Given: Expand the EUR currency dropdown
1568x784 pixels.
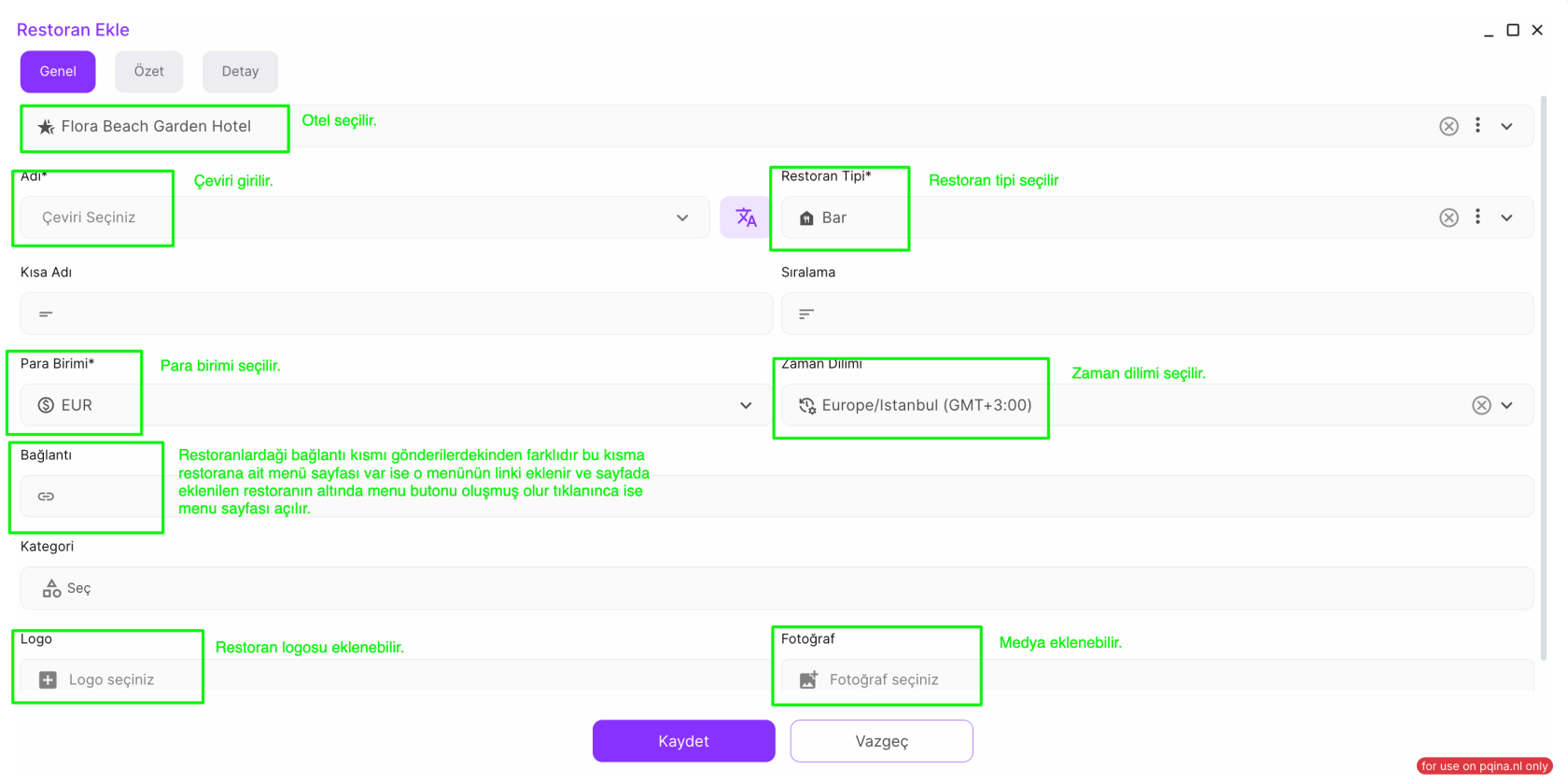Looking at the screenshot, I should [746, 405].
